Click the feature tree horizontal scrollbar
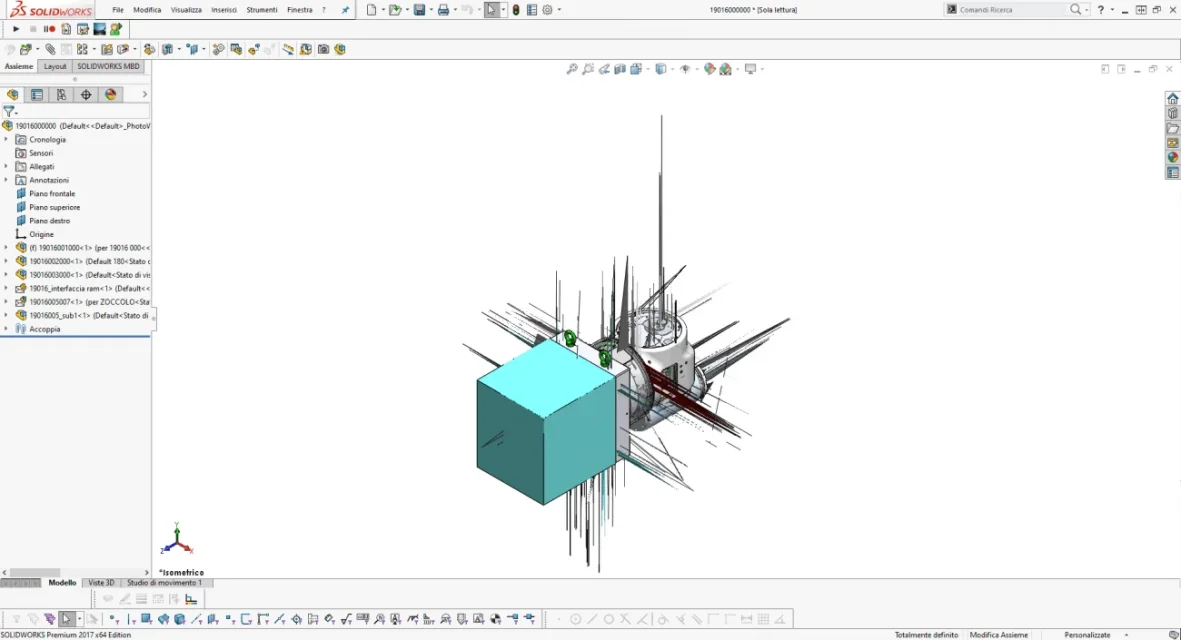The width and height of the screenshot is (1181, 640). (x=75, y=572)
